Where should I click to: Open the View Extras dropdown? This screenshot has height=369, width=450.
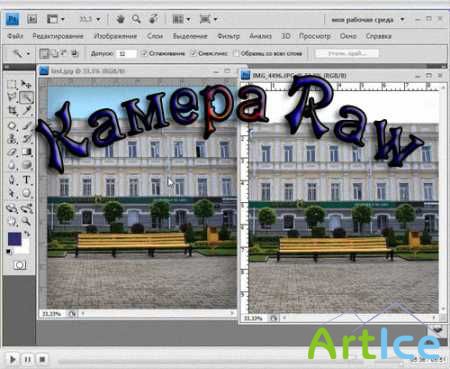pyautogui.click(x=55, y=19)
